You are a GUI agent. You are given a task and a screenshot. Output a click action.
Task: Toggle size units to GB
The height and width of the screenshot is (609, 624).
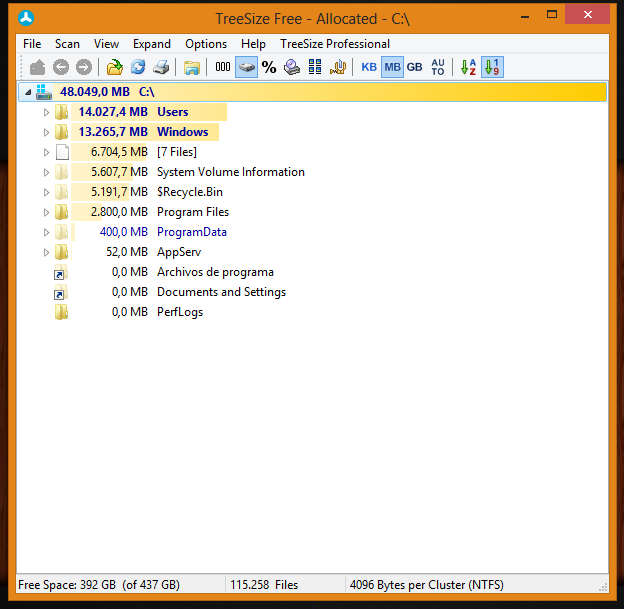414,67
